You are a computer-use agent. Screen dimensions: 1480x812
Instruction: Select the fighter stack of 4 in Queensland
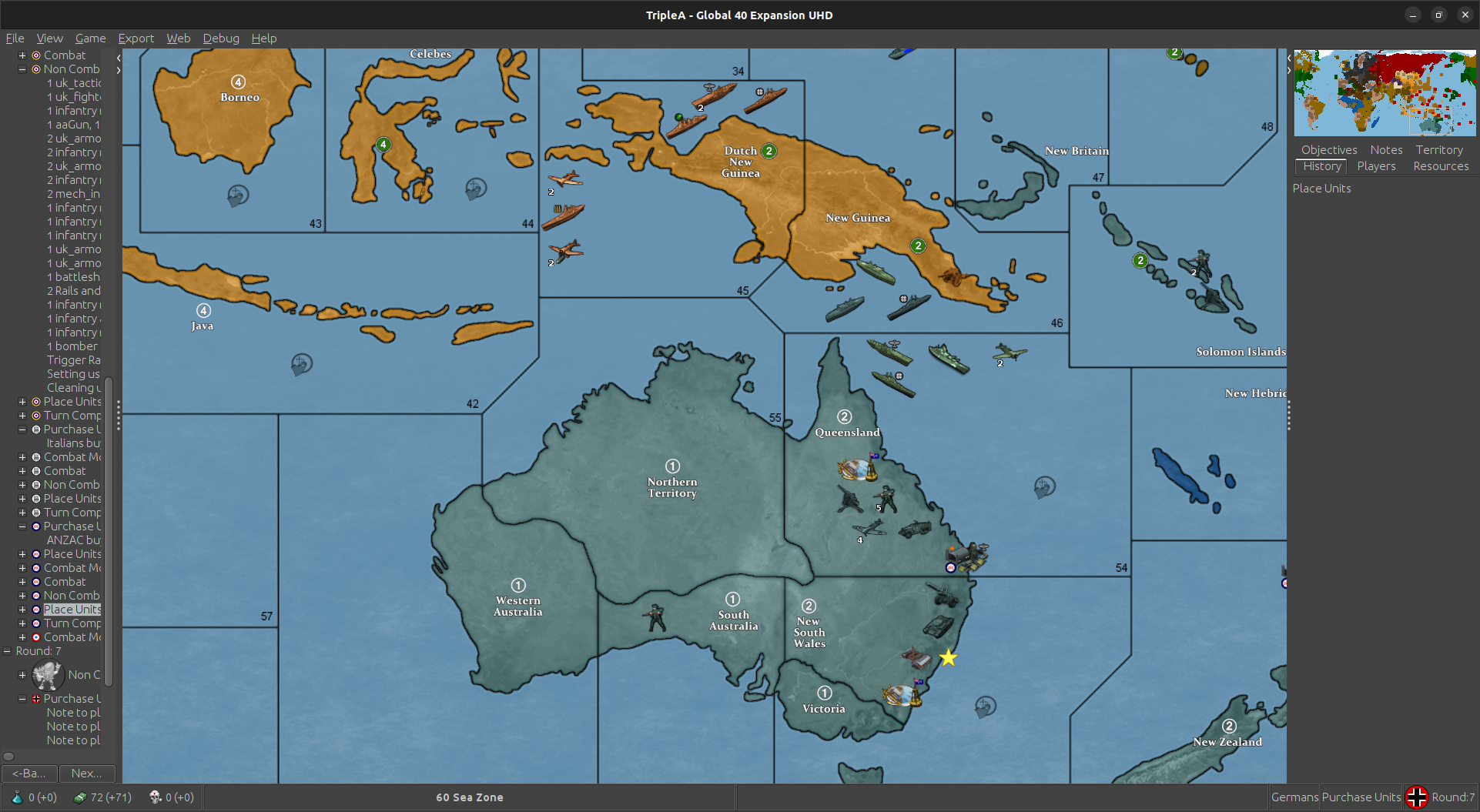click(x=869, y=530)
